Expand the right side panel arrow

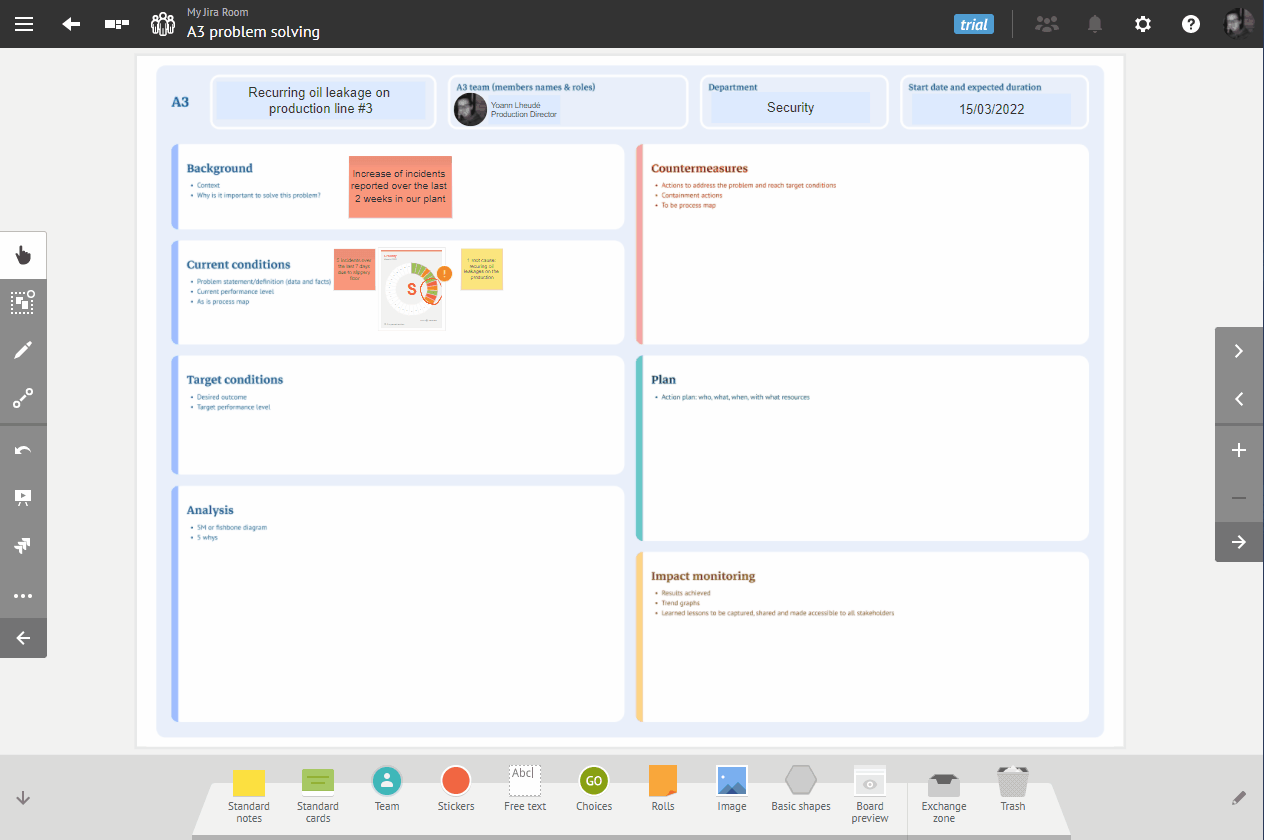pos(1239,542)
